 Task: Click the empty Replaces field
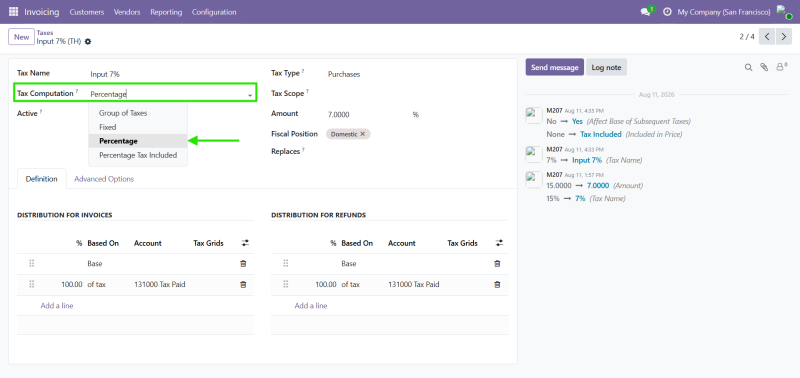tap(417, 151)
